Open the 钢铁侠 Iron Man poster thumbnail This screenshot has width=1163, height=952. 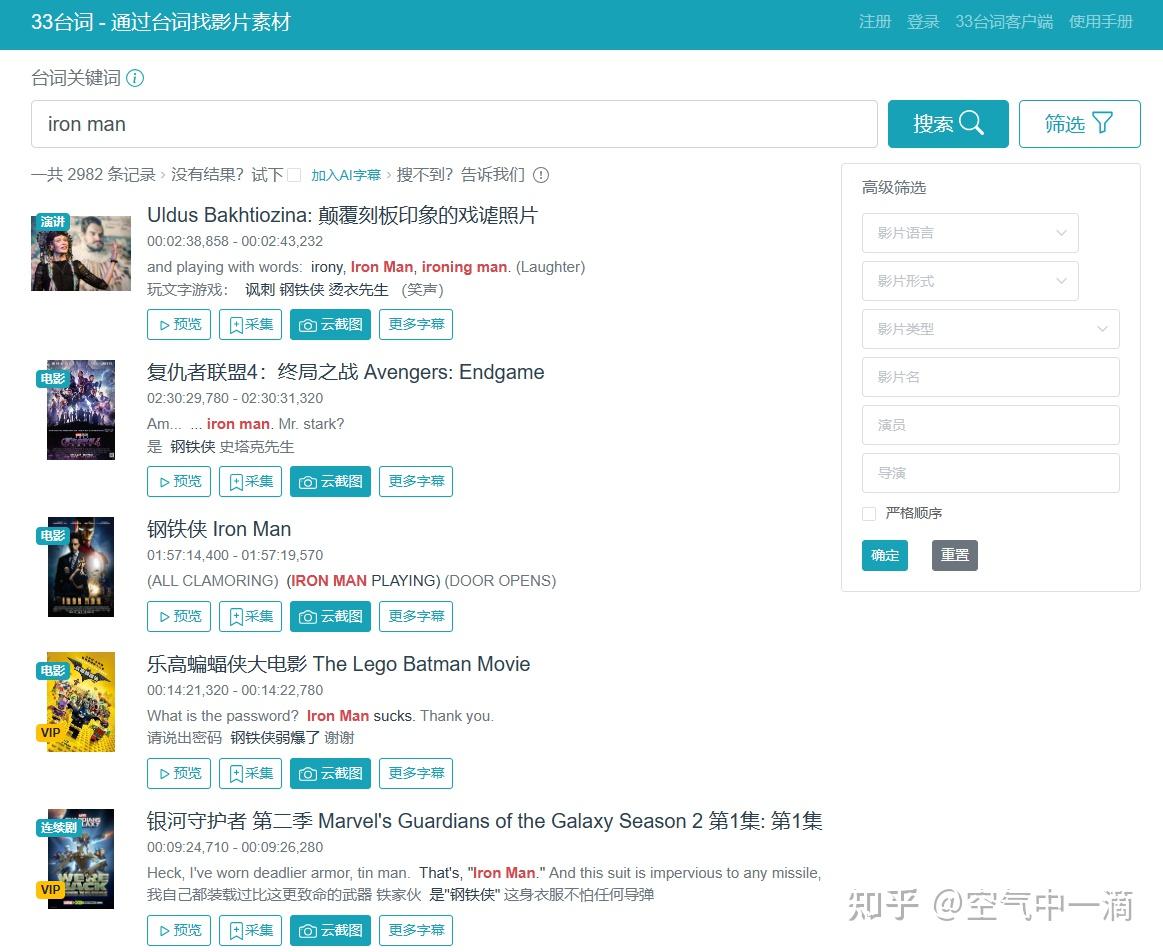pyautogui.click(x=81, y=567)
